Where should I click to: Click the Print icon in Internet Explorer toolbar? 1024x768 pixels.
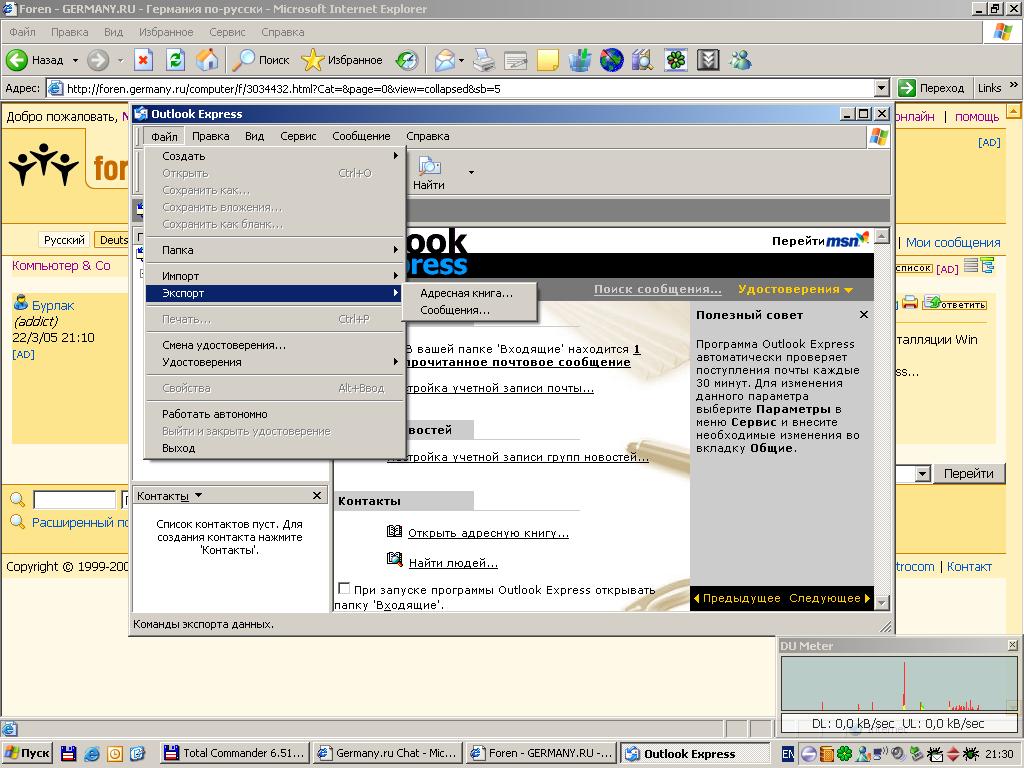[484, 60]
